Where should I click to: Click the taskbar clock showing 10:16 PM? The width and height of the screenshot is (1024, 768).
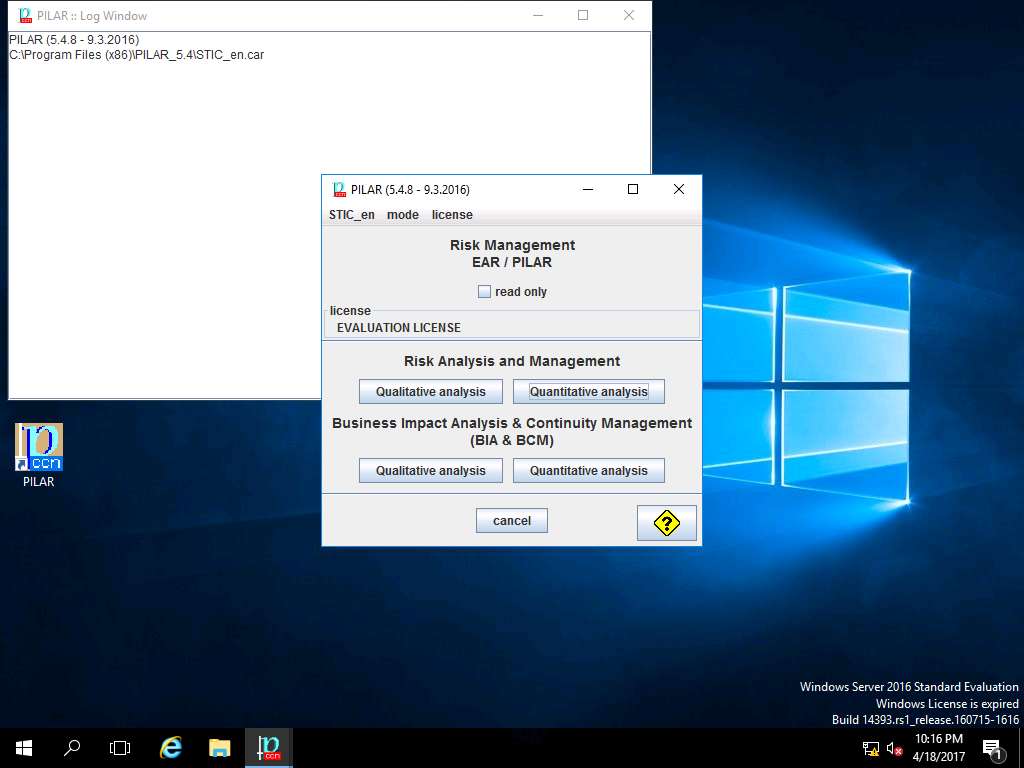point(938,748)
